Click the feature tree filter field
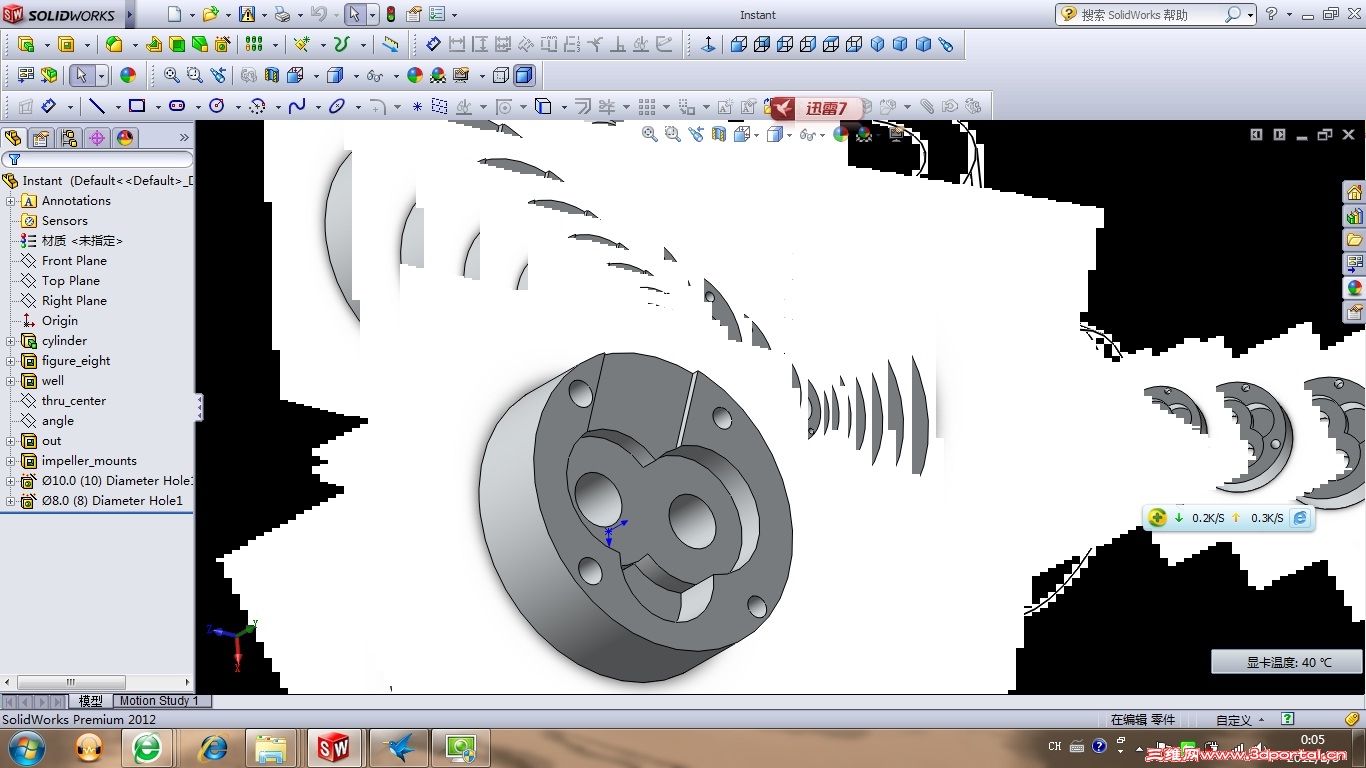Viewport: 1366px width, 768px height. click(x=97, y=160)
